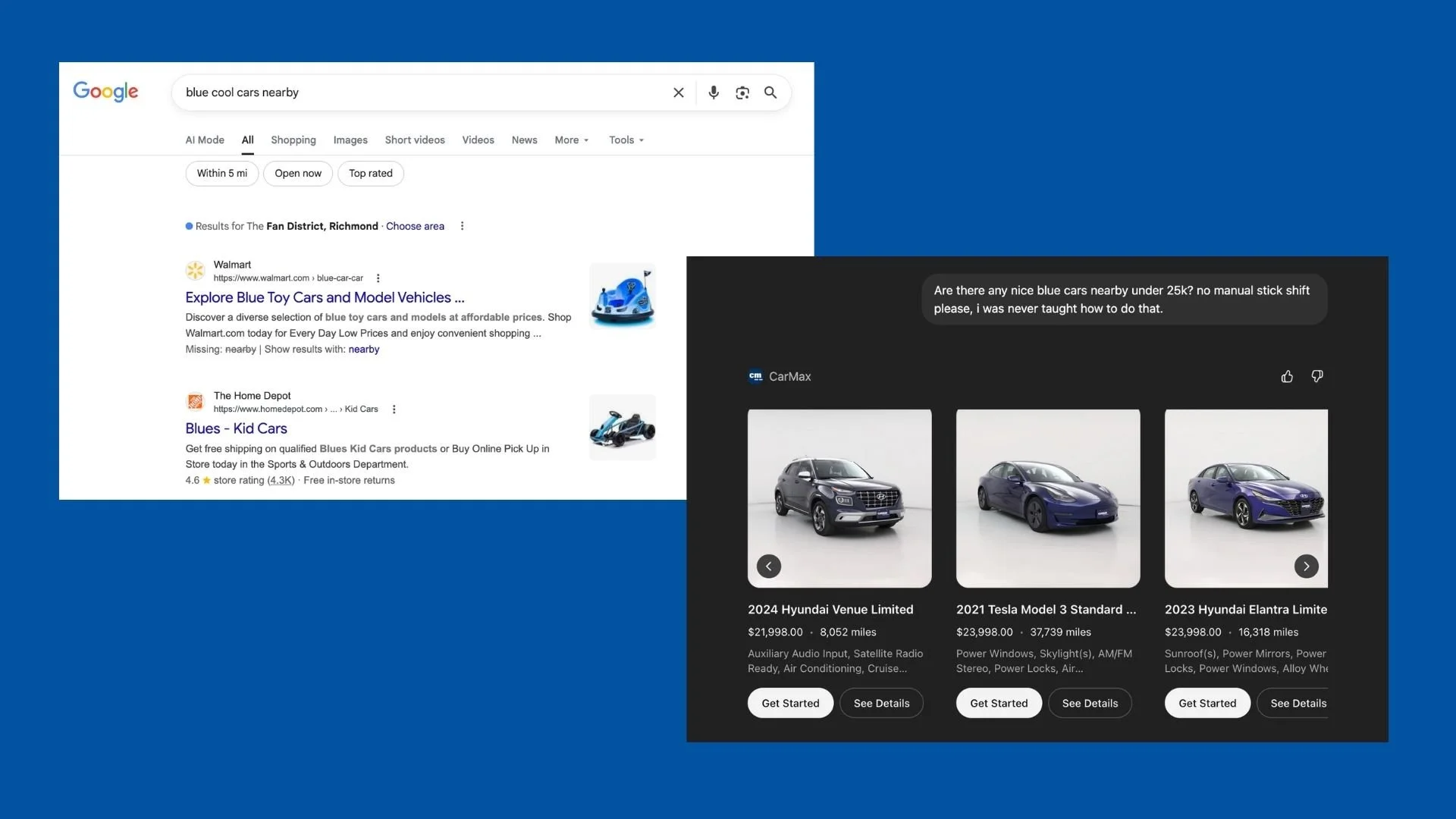
Task: Expand the More search categories dropdown
Action: coord(571,140)
